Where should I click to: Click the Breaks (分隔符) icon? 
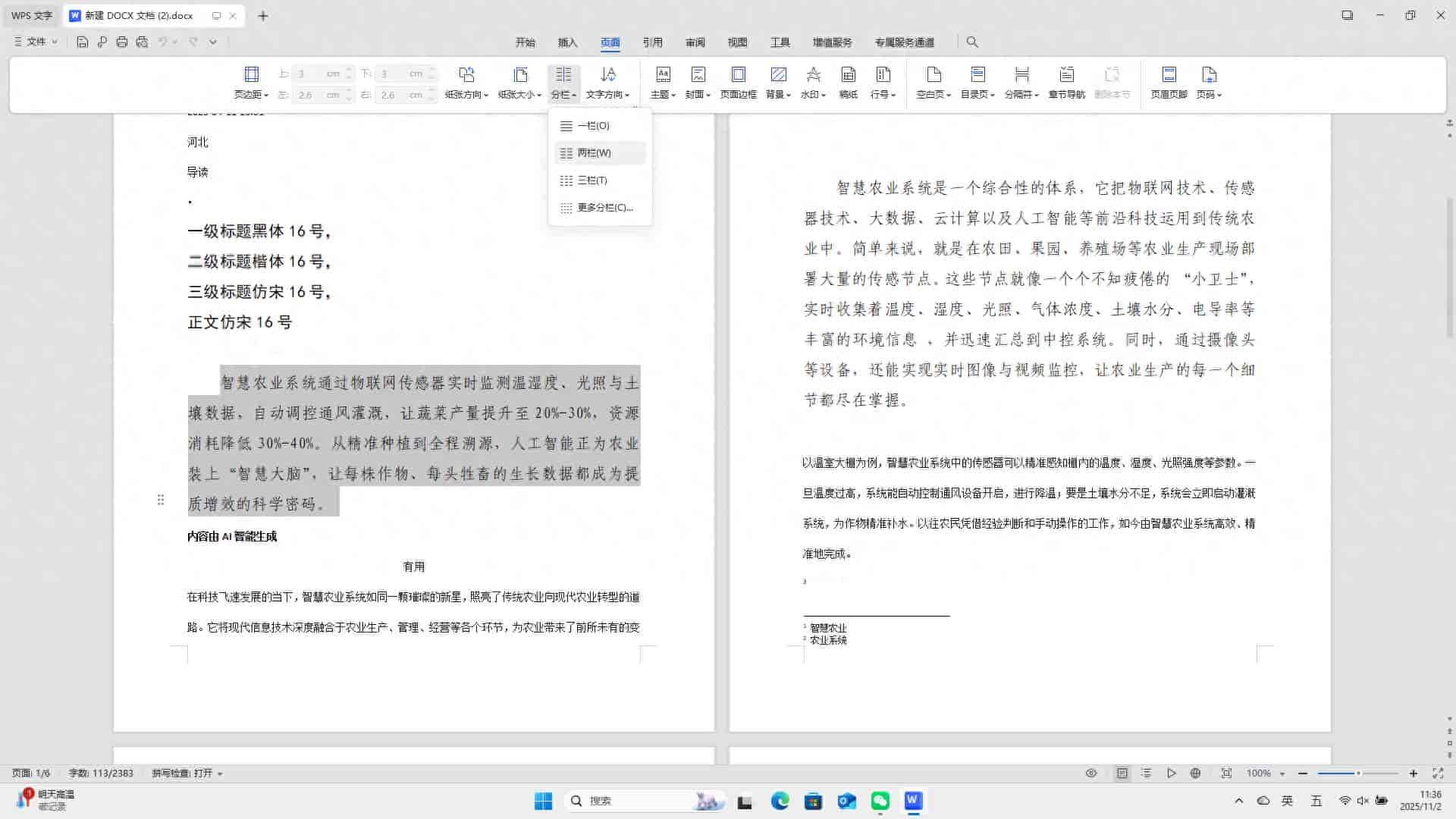[x=1021, y=74]
